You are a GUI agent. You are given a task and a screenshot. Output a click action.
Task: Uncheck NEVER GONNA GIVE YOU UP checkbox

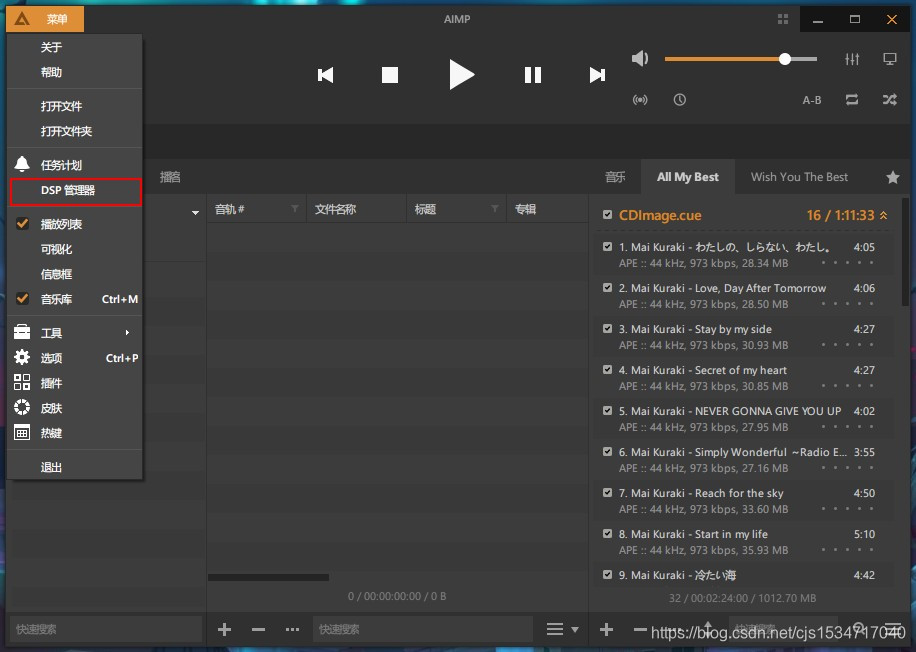(608, 410)
